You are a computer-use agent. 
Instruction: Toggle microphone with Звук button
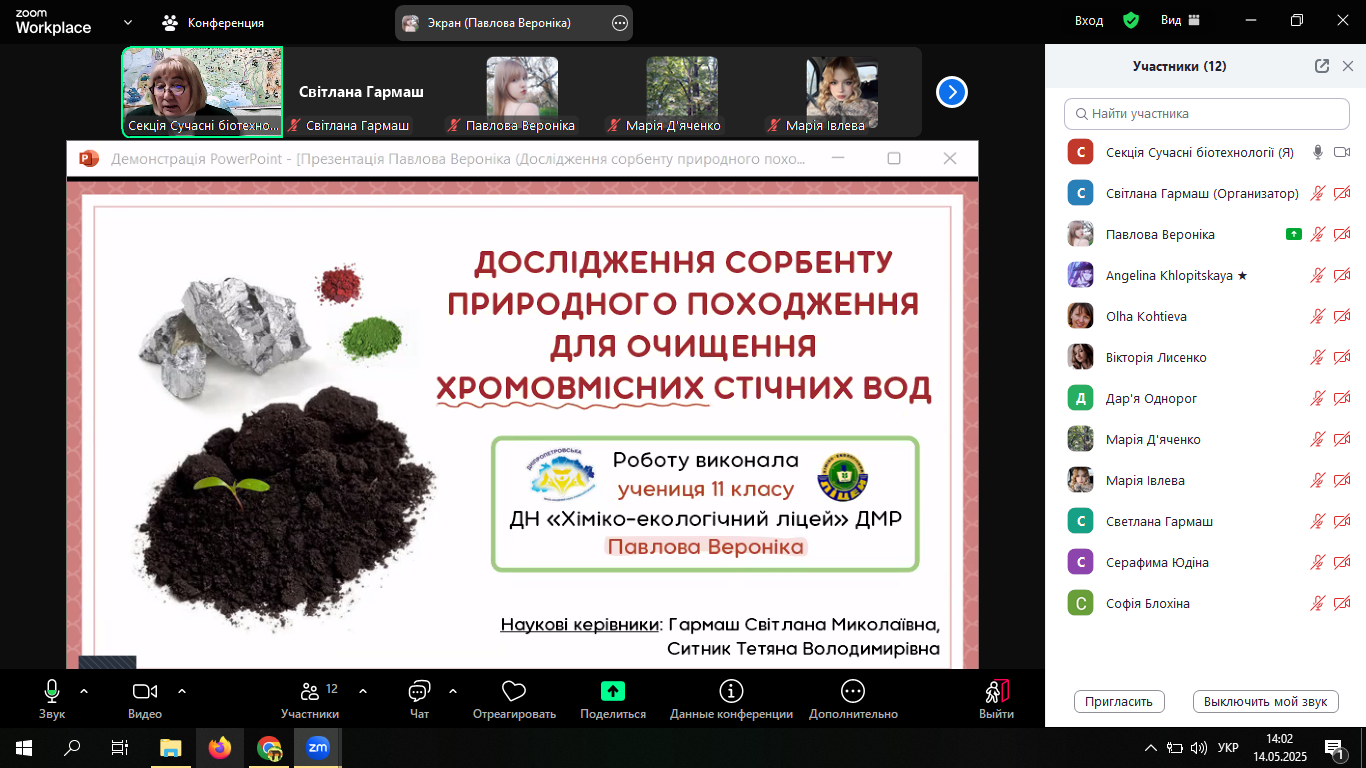(52, 691)
